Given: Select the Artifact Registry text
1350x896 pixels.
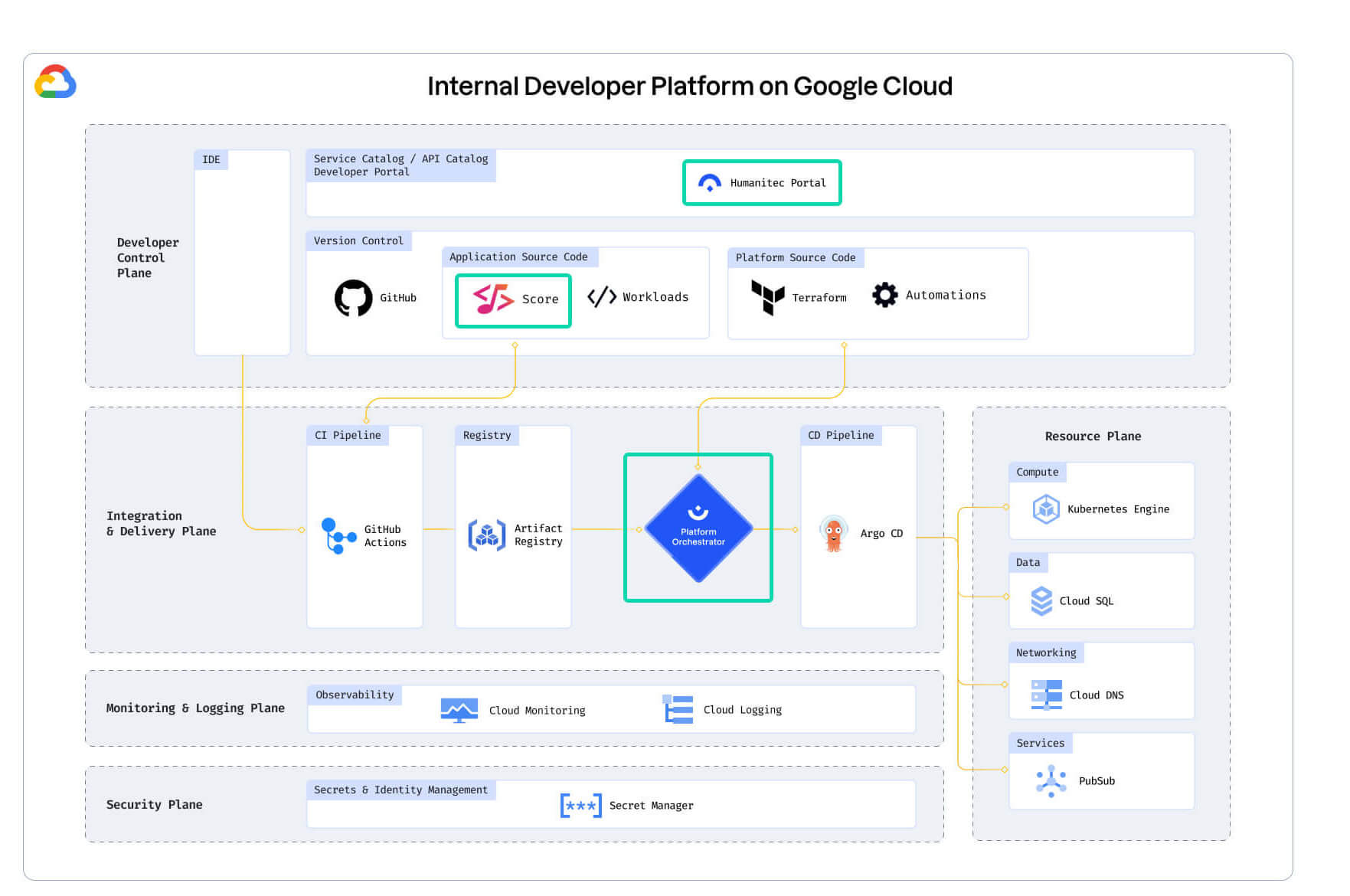Looking at the screenshot, I should tap(538, 535).
